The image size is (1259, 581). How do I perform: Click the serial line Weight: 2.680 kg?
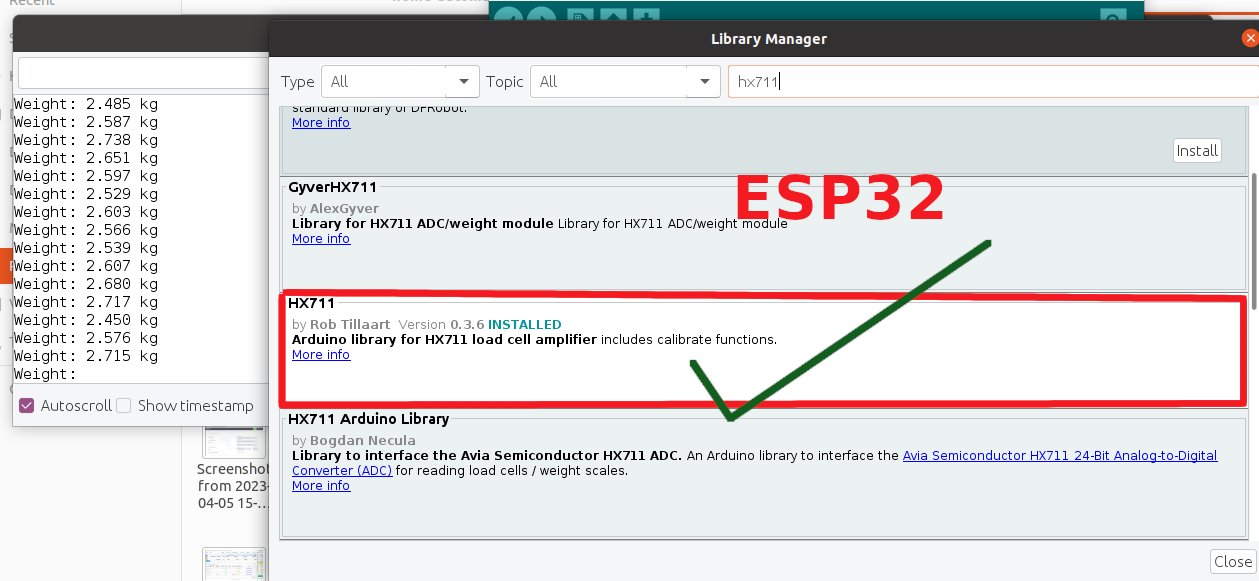click(x=86, y=283)
